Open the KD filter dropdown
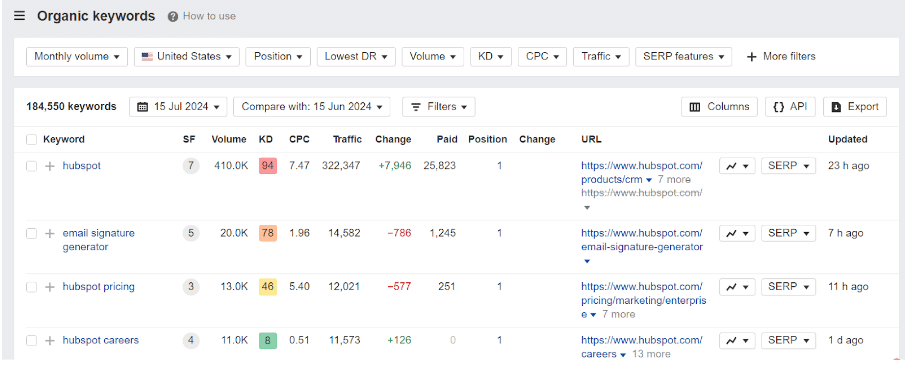The image size is (905, 367). click(x=491, y=57)
